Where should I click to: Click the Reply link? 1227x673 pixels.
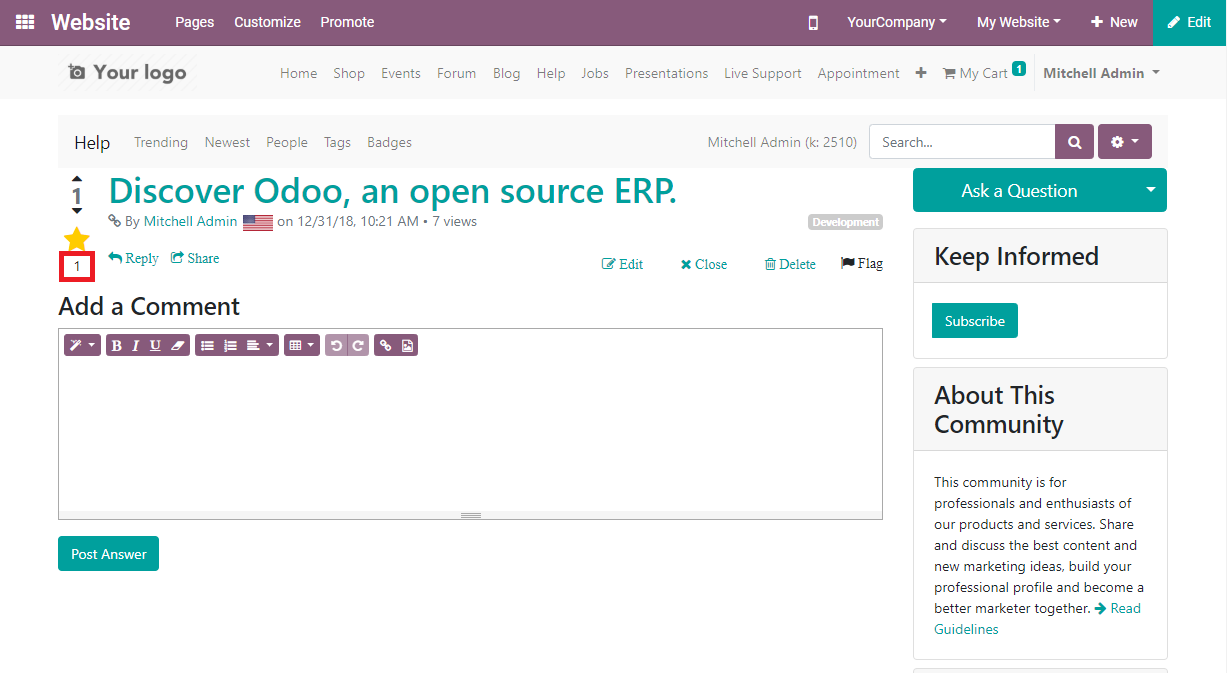134,258
